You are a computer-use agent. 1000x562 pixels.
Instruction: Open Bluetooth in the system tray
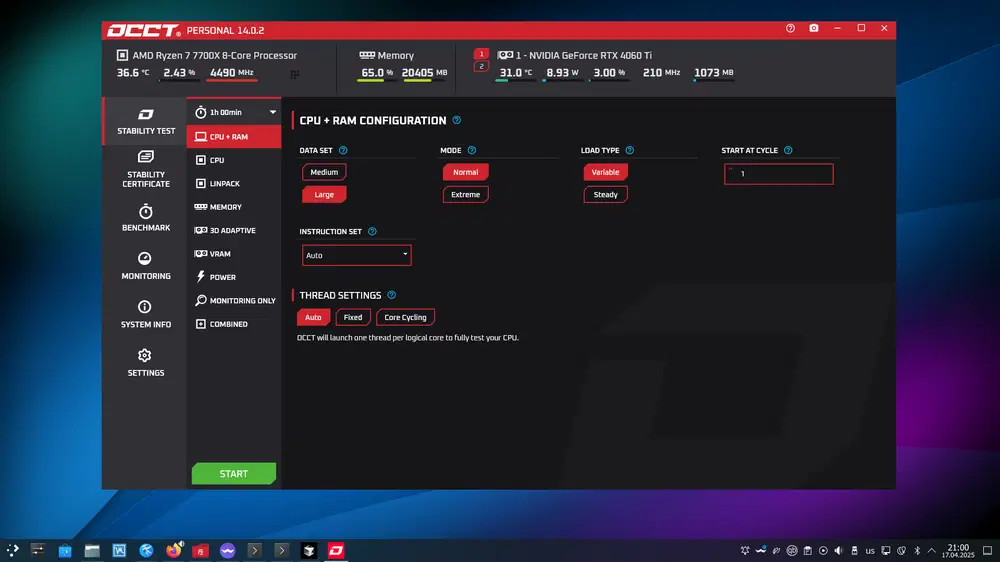(917, 551)
